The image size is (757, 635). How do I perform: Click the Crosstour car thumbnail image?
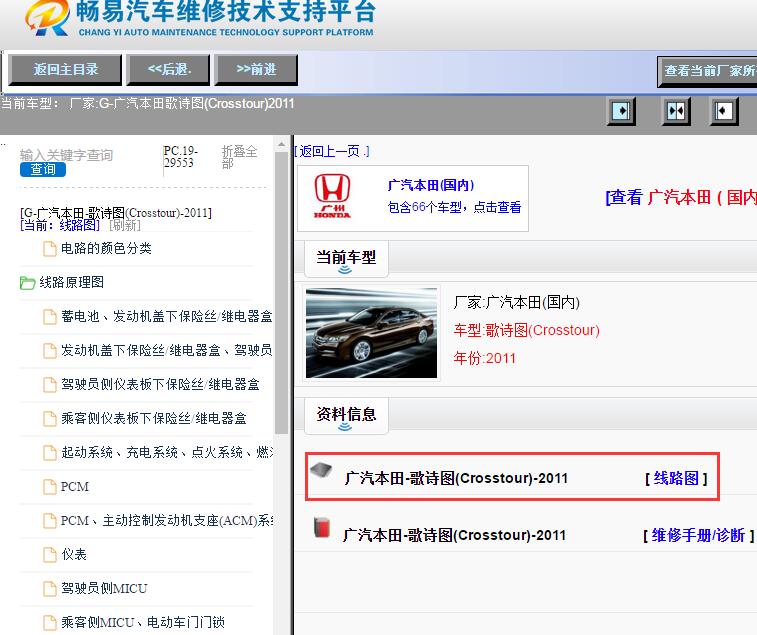(x=371, y=333)
